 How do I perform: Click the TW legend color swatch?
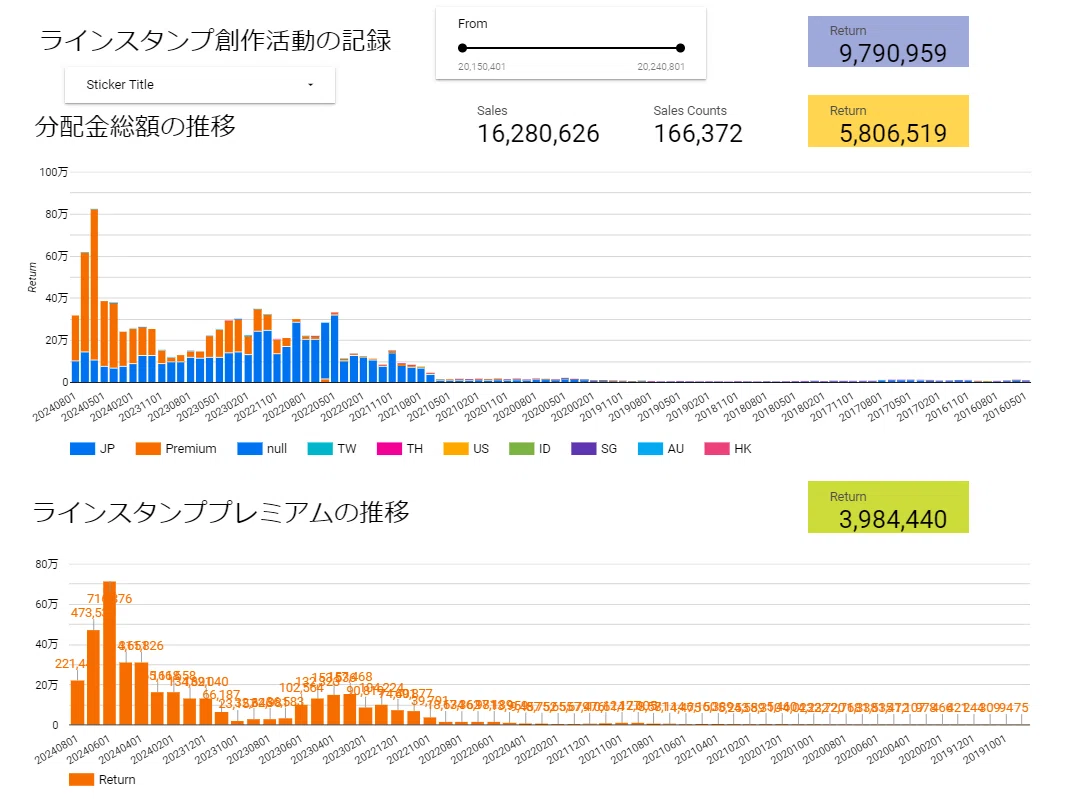(x=320, y=448)
